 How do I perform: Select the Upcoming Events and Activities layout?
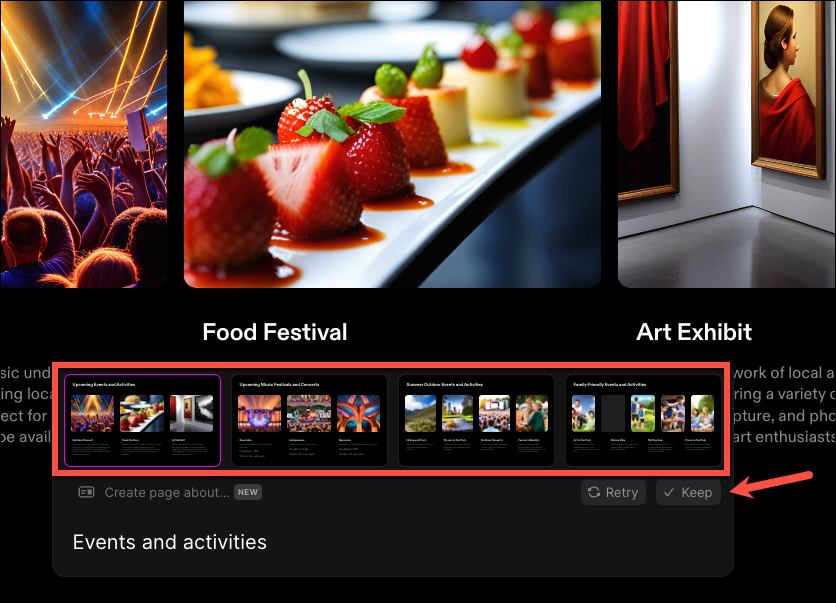point(142,420)
